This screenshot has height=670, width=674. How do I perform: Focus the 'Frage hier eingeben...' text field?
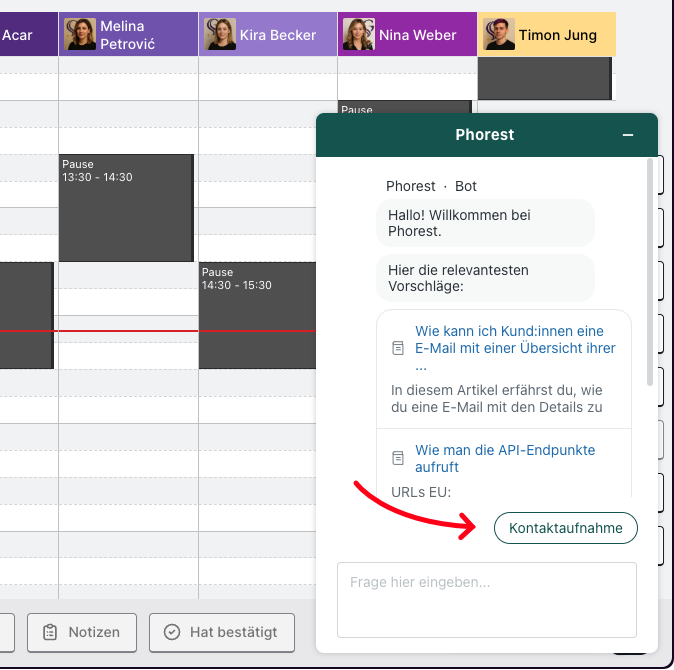(486, 599)
